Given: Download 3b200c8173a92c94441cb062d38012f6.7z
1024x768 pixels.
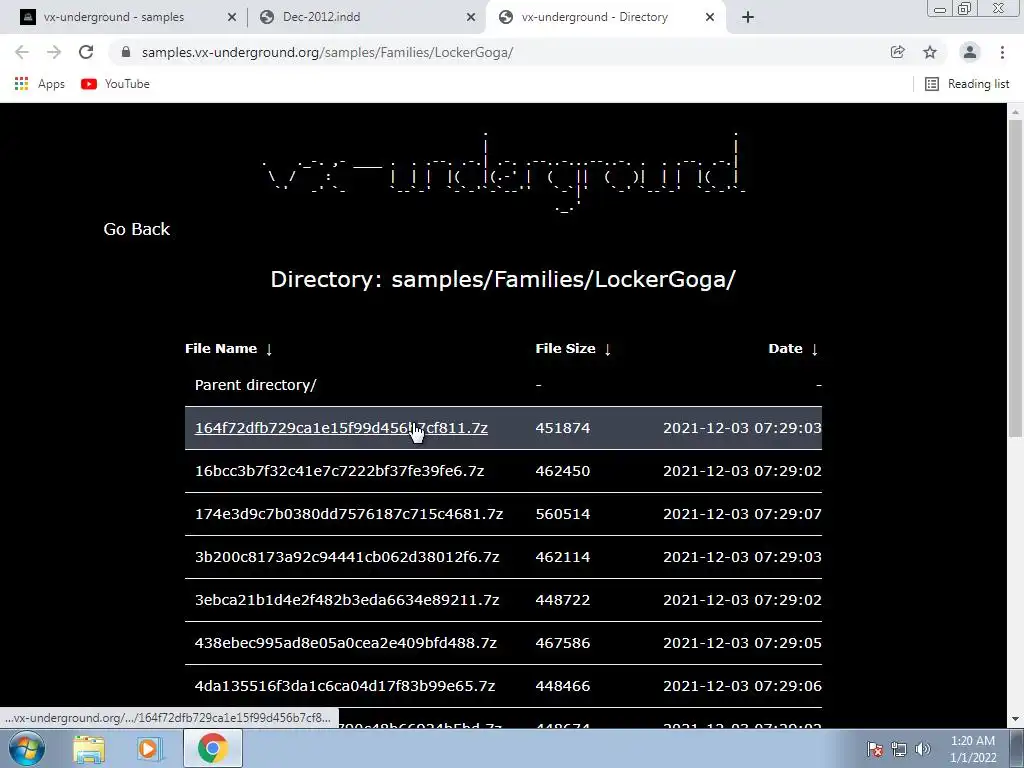Looking at the screenshot, I should [347, 557].
